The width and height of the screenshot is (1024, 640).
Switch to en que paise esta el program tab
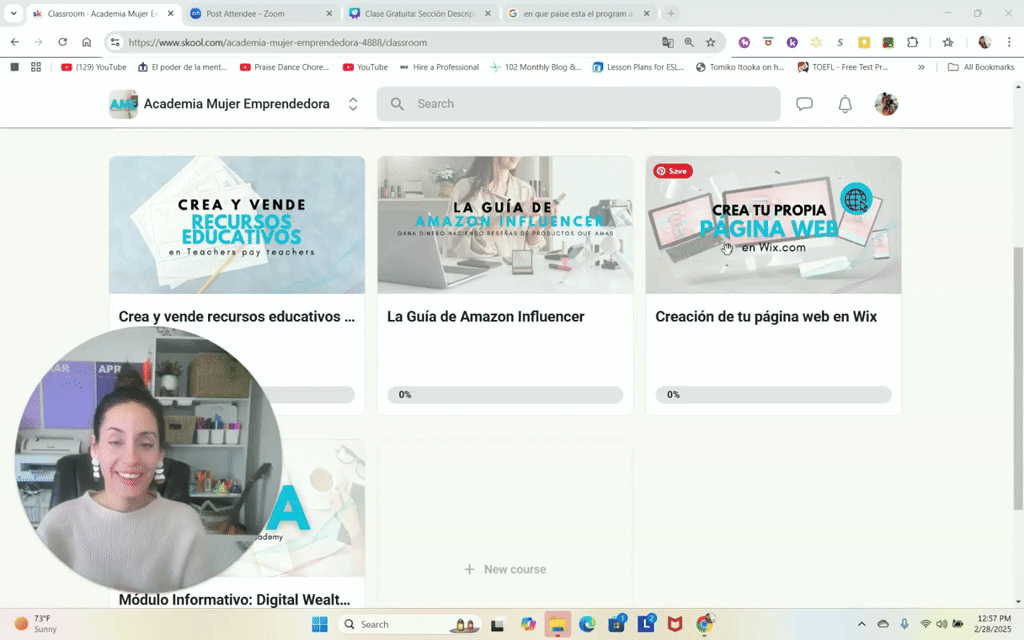point(577,13)
